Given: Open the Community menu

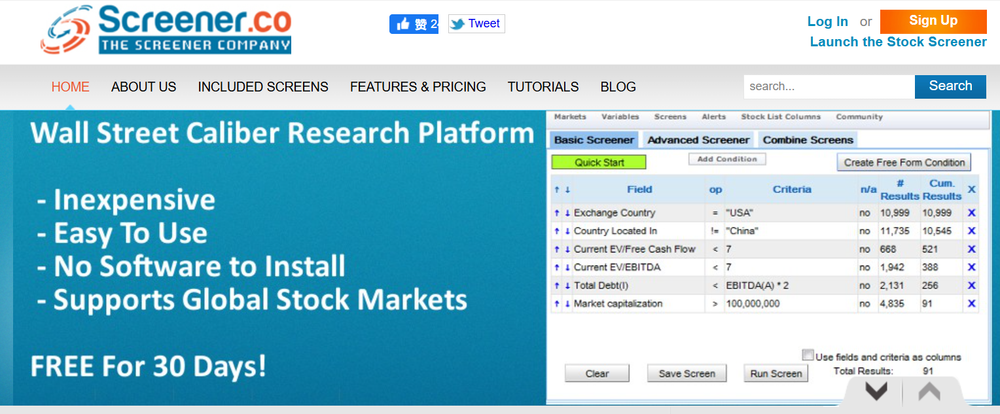Looking at the screenshot, I should [x=859, y=117].
